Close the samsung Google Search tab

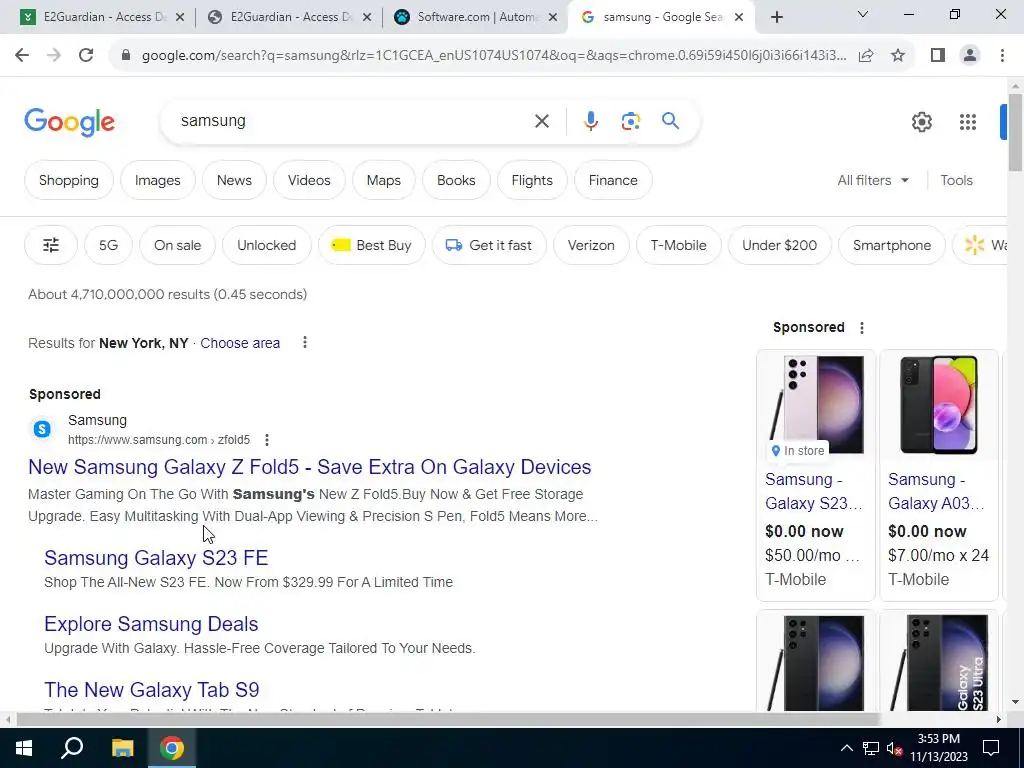tap(739, 17)
